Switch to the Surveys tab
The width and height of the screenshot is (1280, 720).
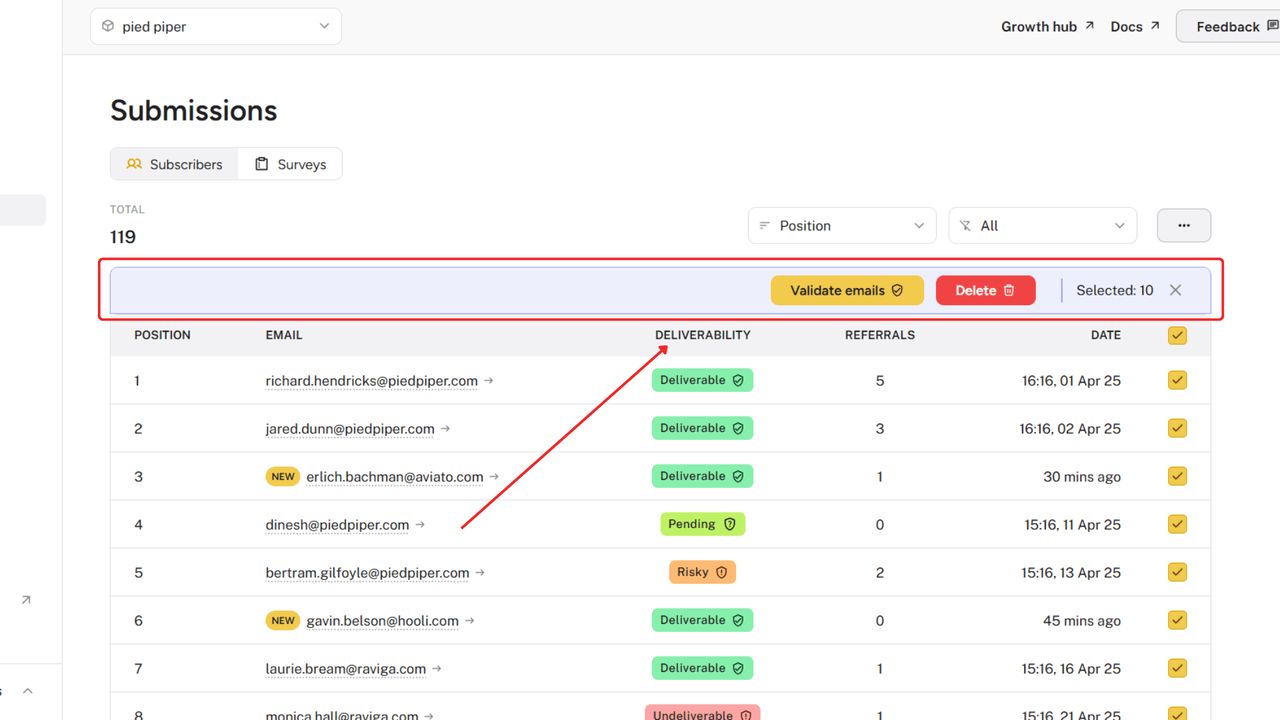(290, 163)
